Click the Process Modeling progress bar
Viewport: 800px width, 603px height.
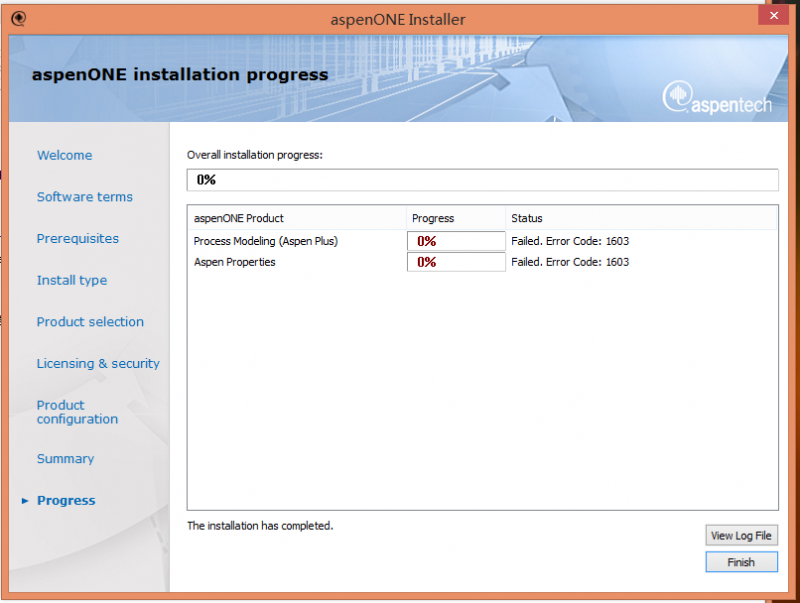coord(456,241)
